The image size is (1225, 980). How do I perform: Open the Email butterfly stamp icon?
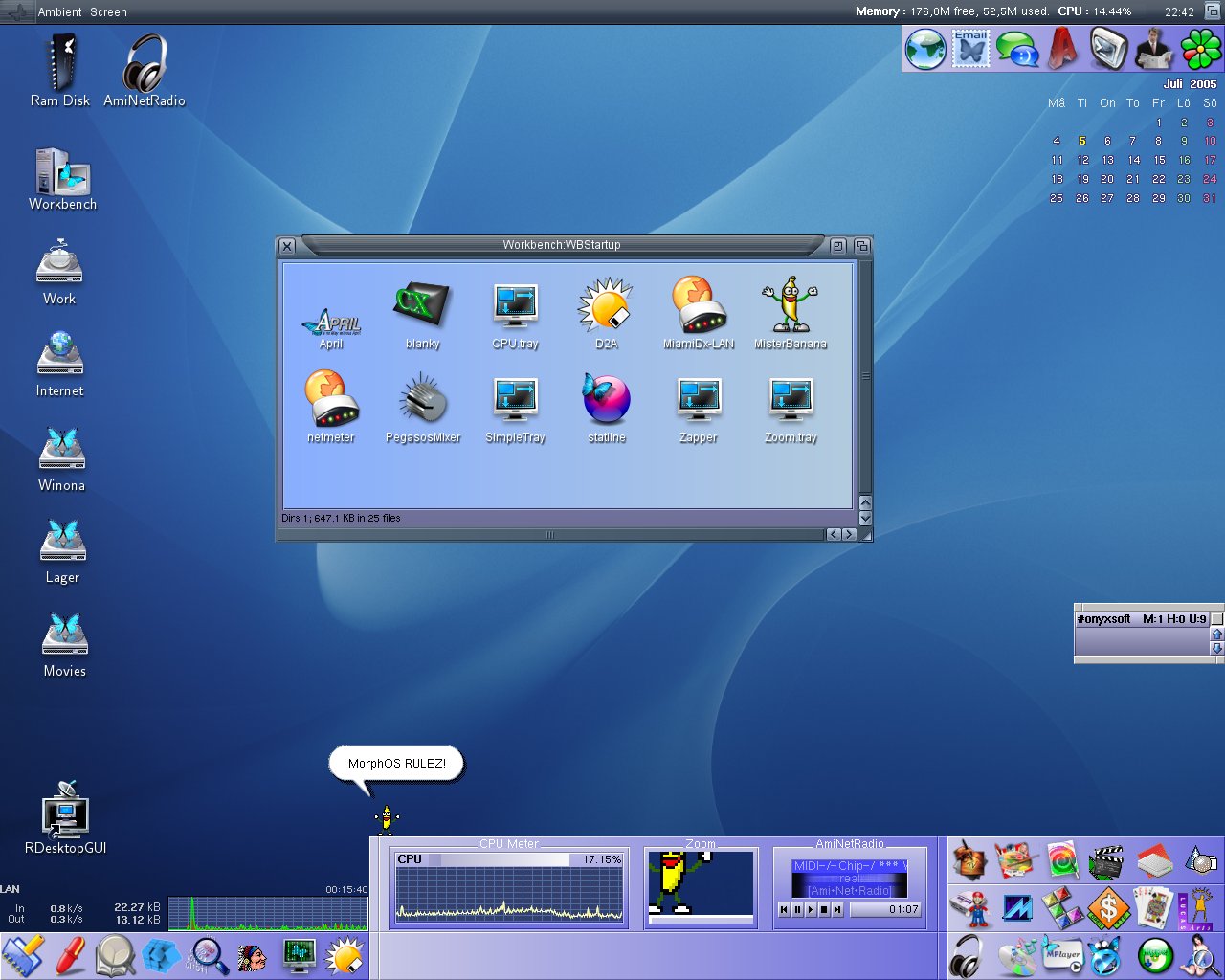971,49
